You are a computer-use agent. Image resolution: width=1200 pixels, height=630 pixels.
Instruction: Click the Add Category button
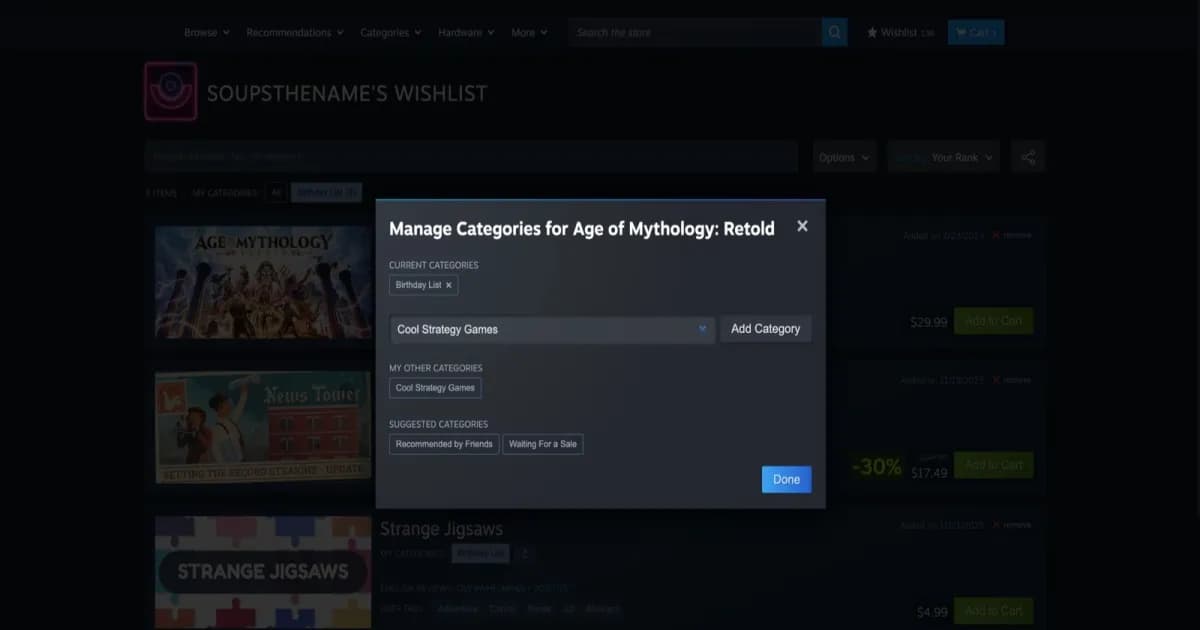point(765,329)
